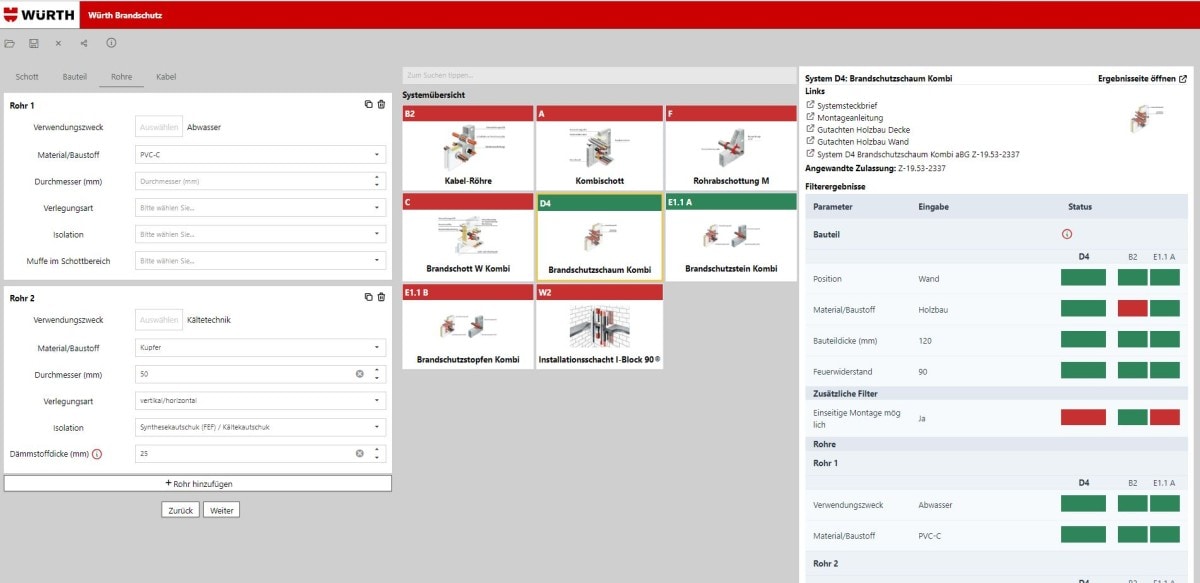Viewport: 1200px width, 583px height.
Task: Click the external-link icon beside Ergebnisseite öffnen
Action: (x=1183, y=78)
